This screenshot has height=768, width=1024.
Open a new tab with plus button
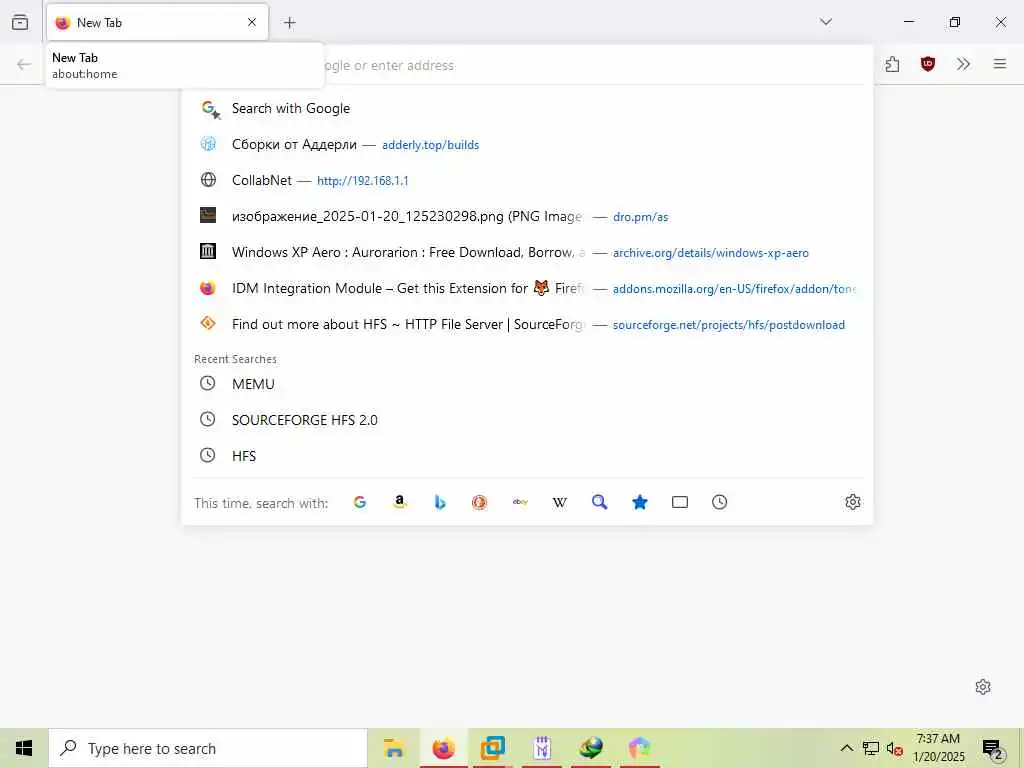[x=290, y=23]
